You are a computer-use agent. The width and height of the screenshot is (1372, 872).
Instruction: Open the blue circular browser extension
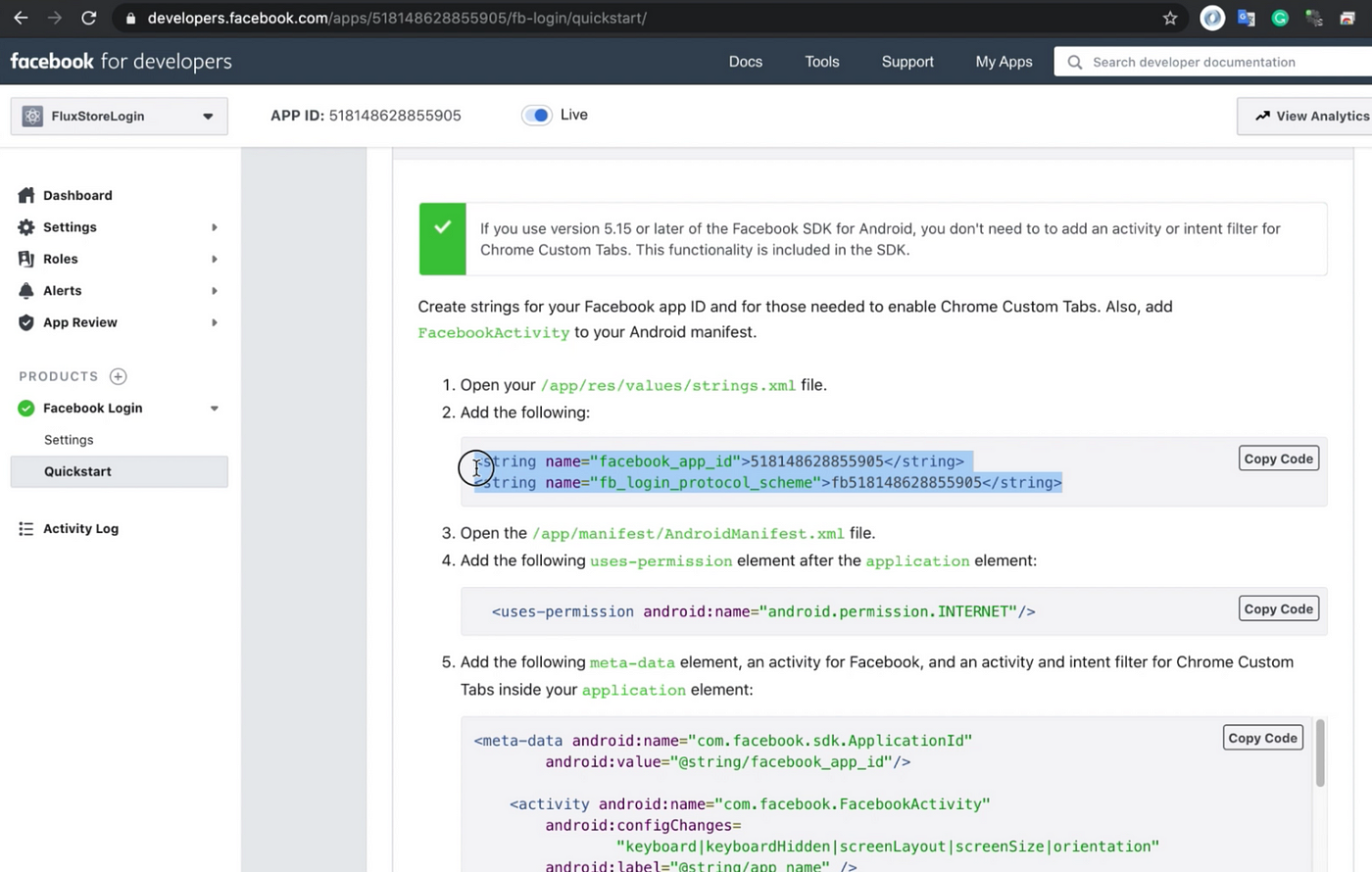coord(1212,18)
